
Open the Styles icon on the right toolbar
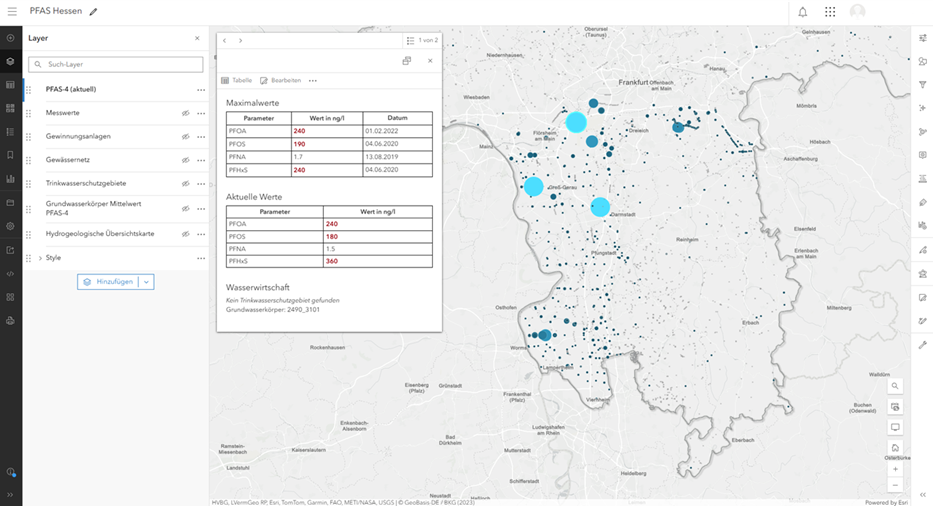(923, 61)
